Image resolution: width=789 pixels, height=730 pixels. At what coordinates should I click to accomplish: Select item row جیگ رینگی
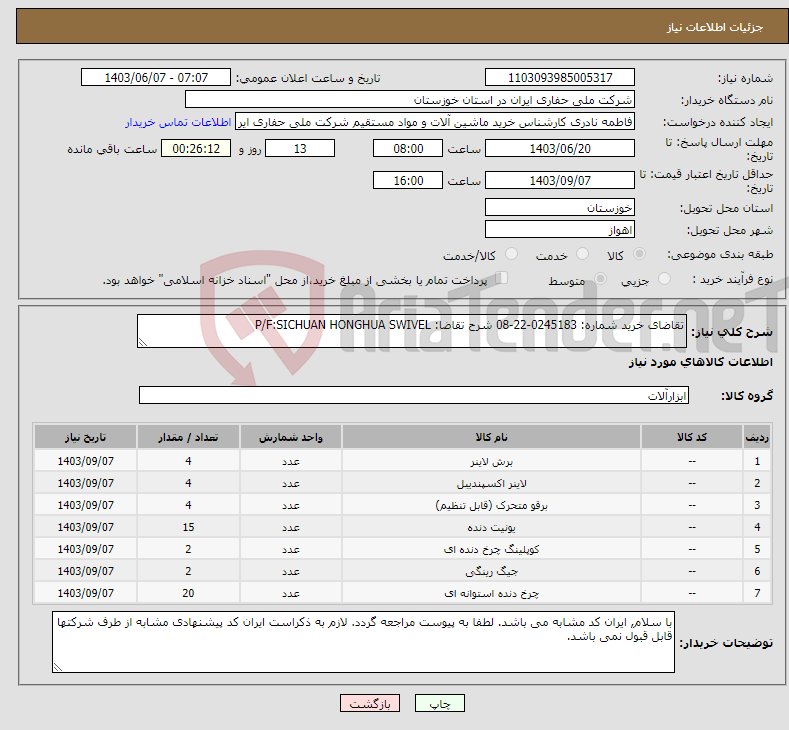(402, 572)
